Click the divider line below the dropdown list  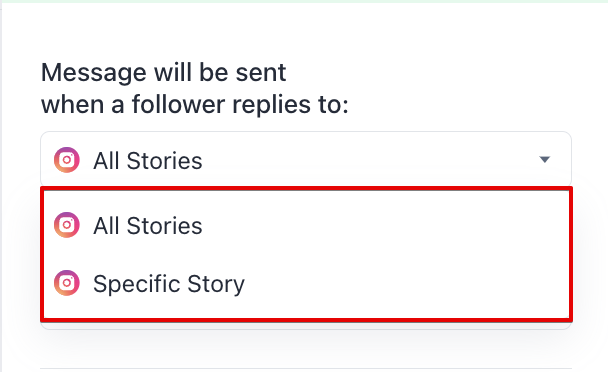click(306, 368)
